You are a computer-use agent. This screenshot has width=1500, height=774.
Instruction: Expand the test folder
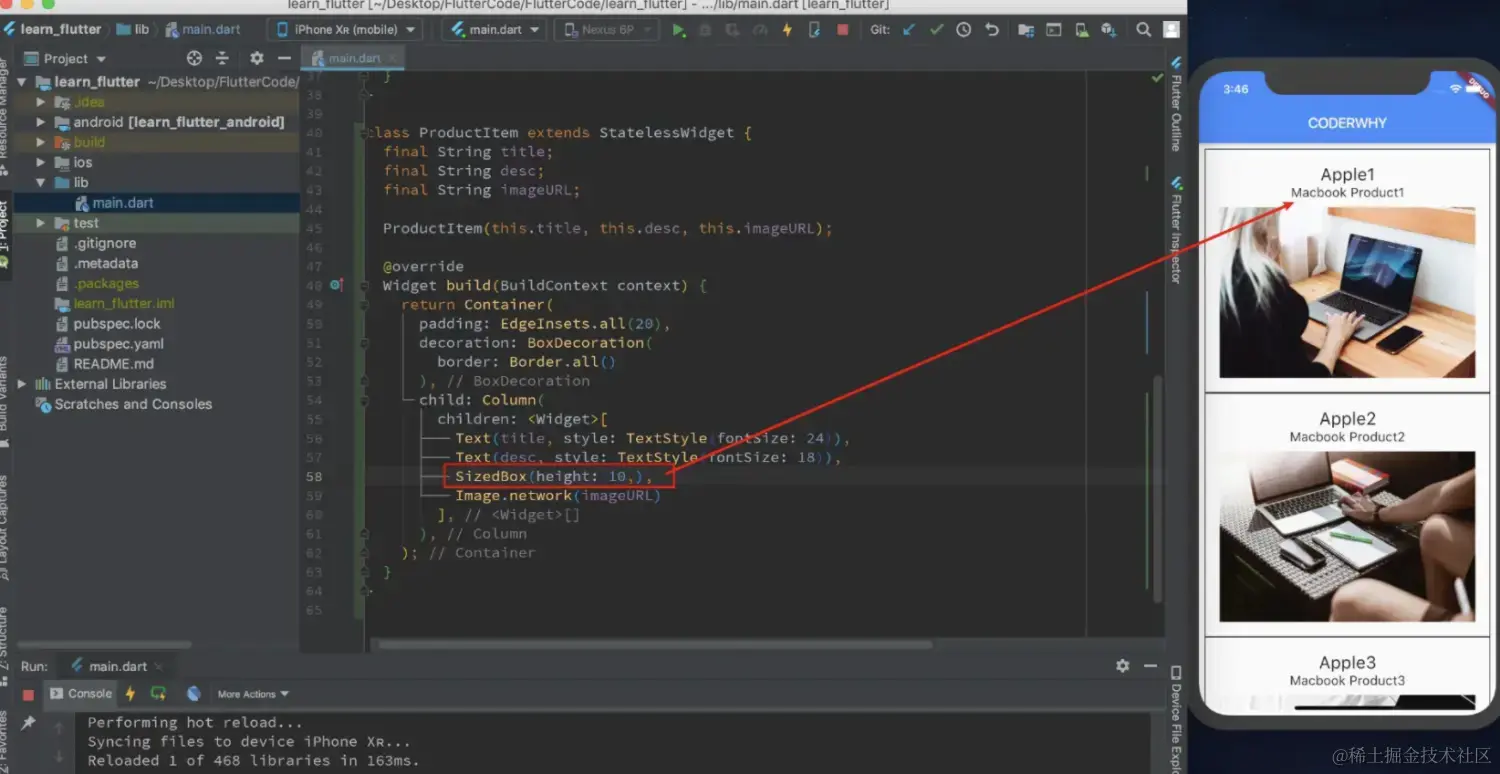click(x=41, y=223)
